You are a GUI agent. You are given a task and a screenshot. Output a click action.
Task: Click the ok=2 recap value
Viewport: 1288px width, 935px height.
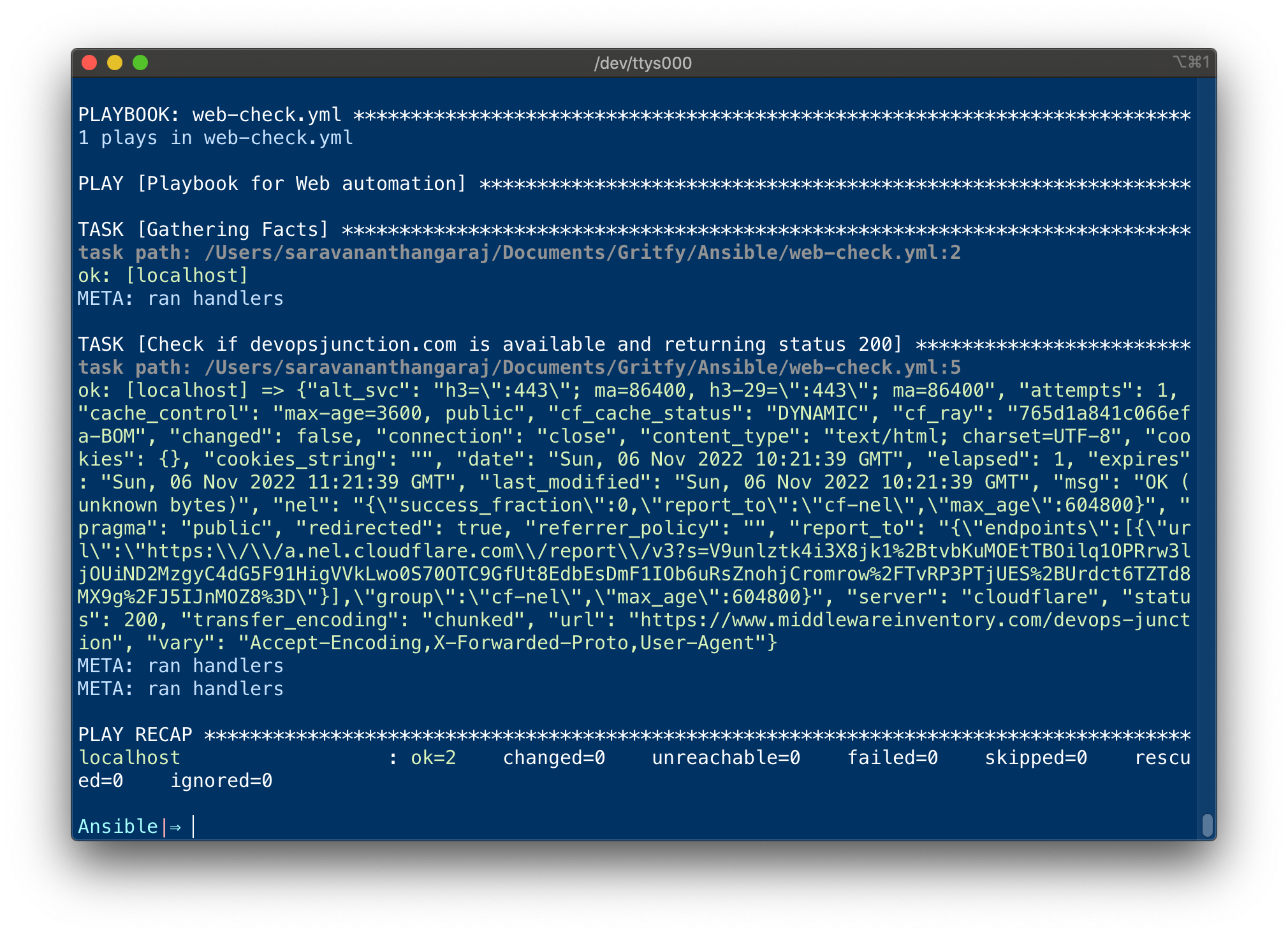[x=434, y=758]
